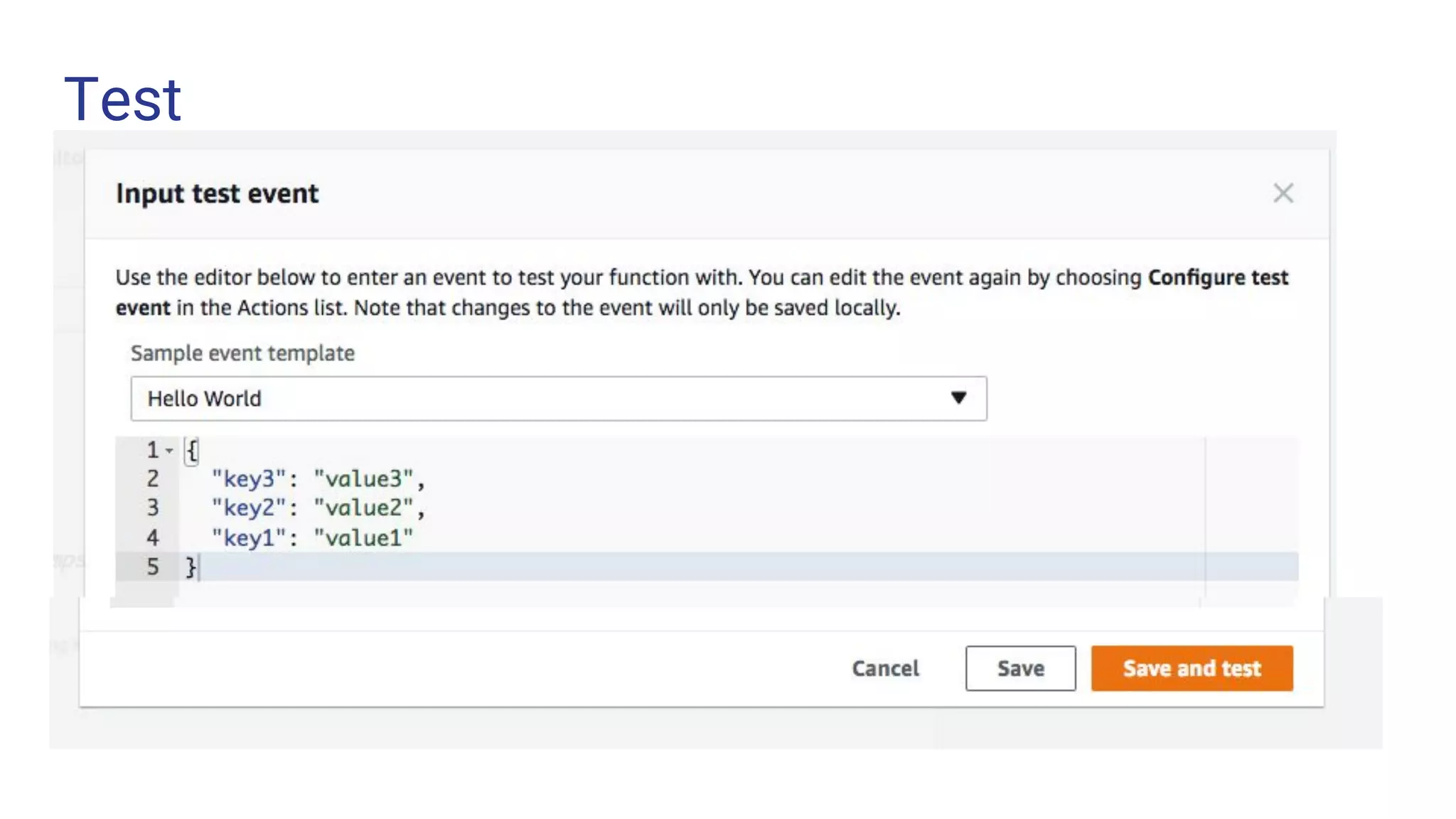Click line number 4 in the editor gutter
Screen dimensions: 1456x819
(153, 538)
